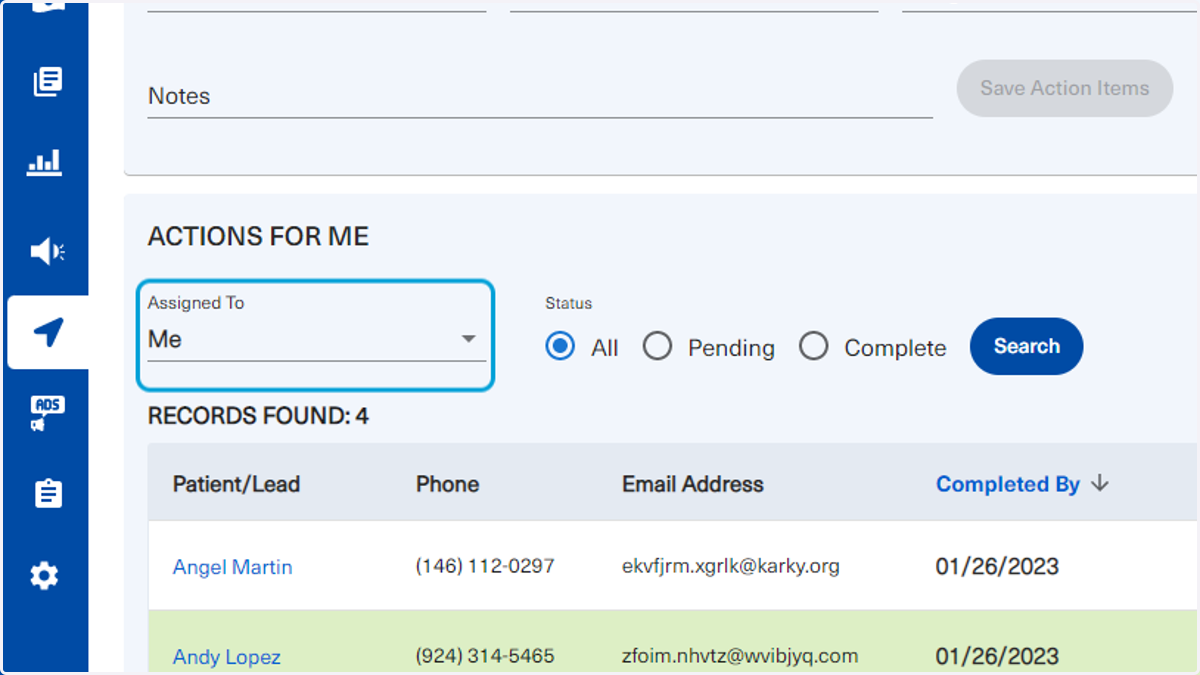
Task: Sort by the Completed By column header
Action: coord(1007,484)
